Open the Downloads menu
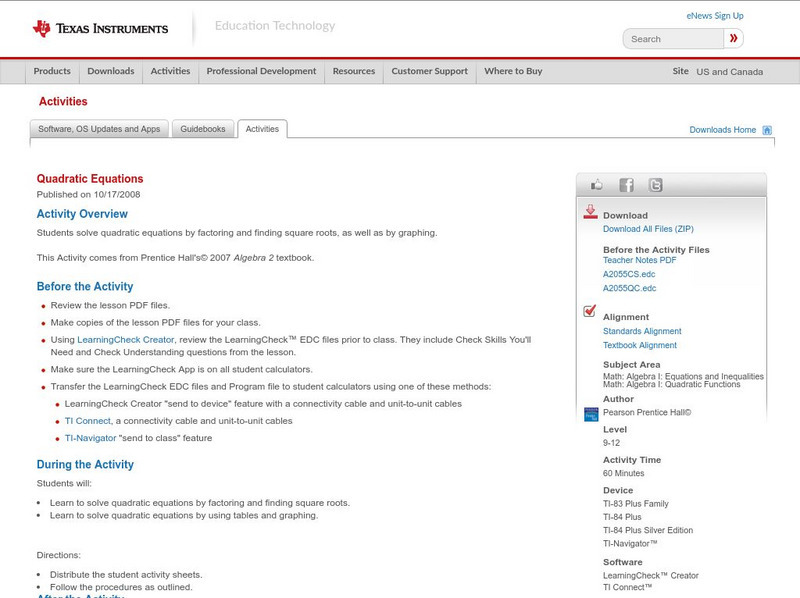 coord(111,71)
